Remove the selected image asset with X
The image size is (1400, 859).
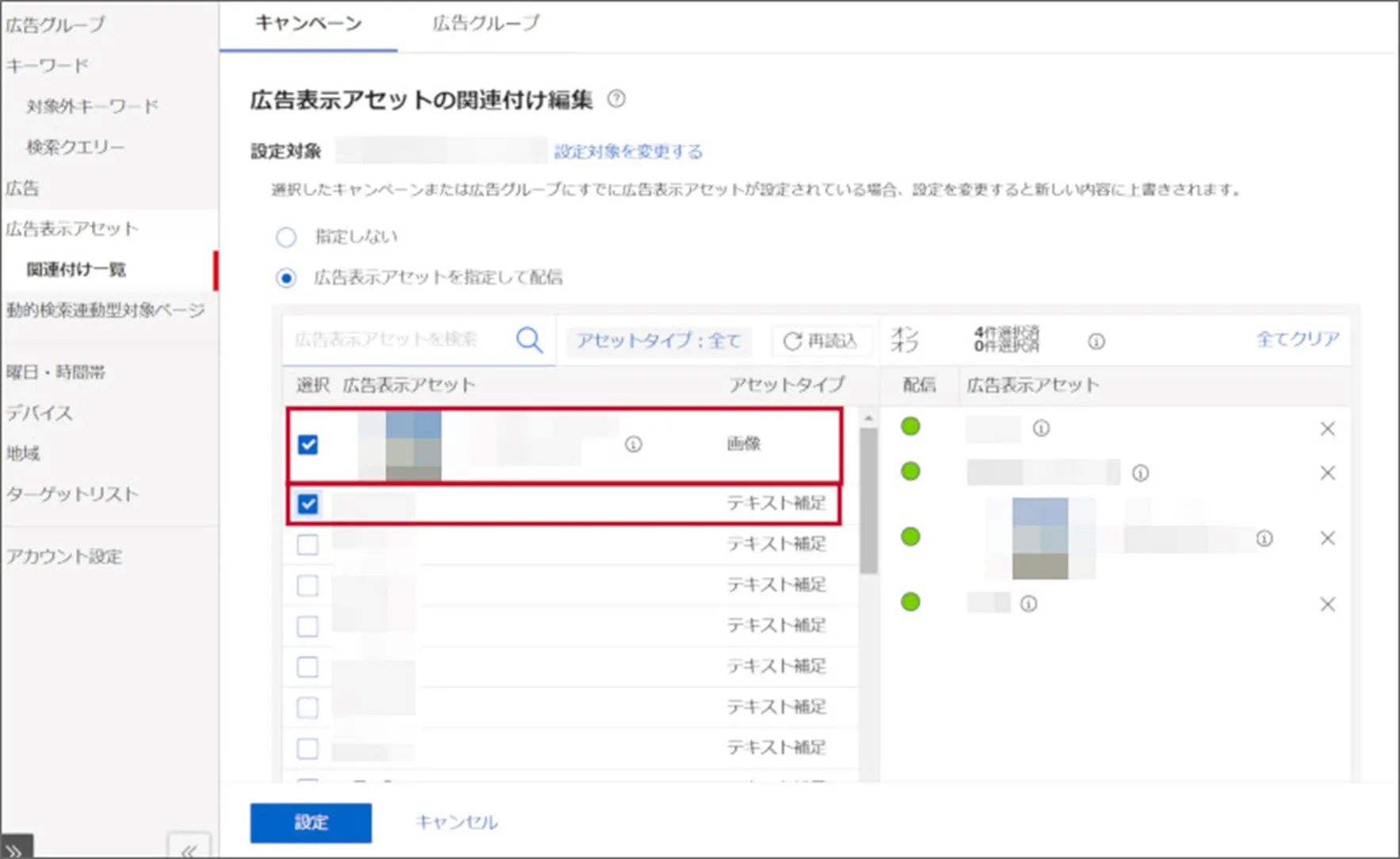click(1327, 538)
